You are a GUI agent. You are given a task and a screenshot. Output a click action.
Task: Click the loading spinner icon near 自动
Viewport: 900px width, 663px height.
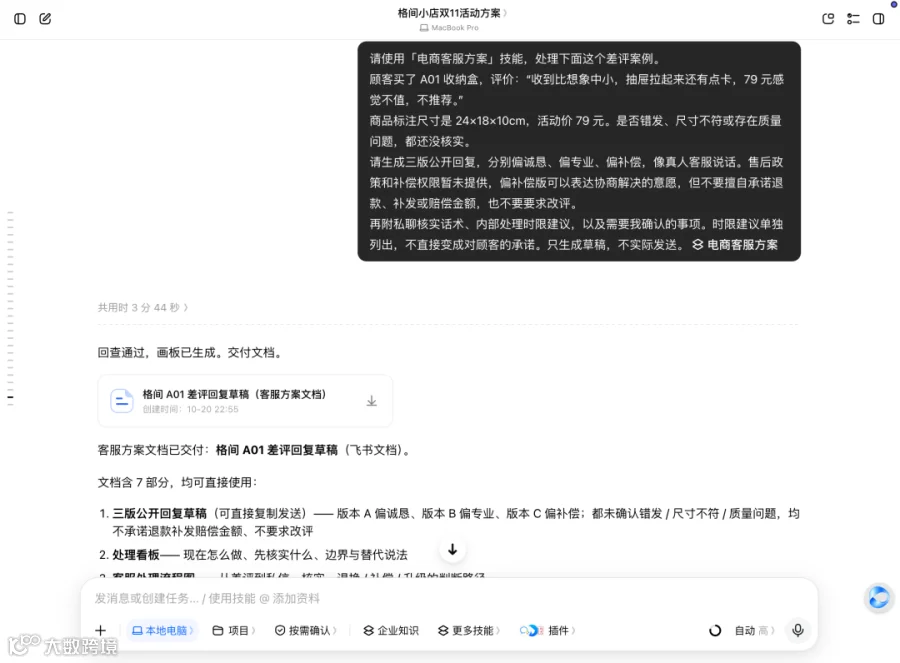[715, 630]
